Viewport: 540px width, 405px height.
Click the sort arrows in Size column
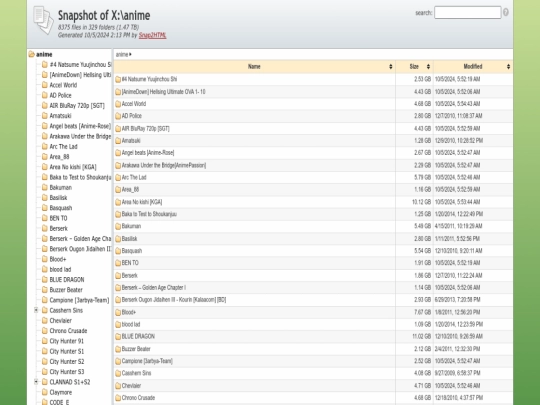coord(428,66)
